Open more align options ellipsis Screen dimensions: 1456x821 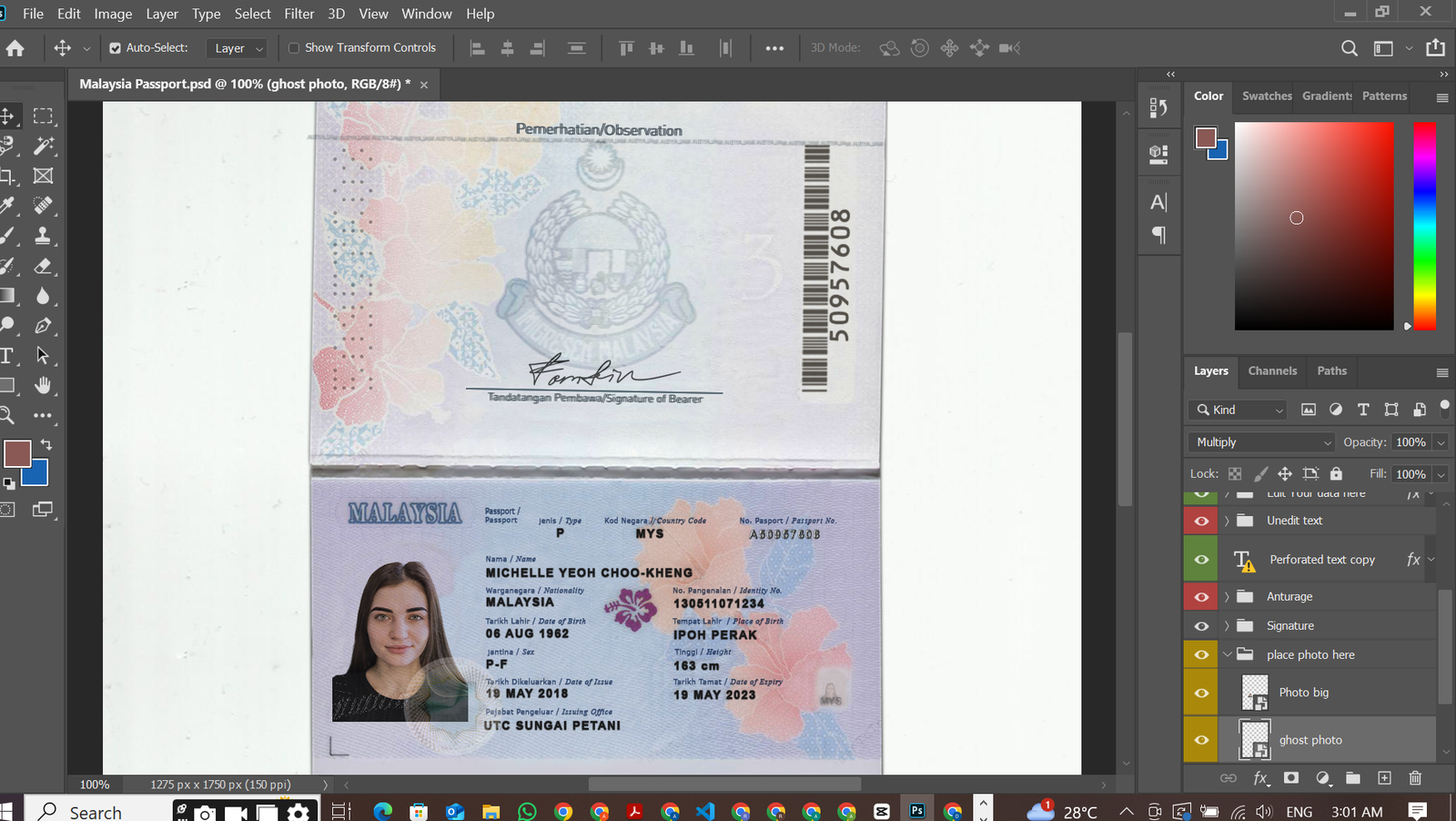(x=774, y=48)
